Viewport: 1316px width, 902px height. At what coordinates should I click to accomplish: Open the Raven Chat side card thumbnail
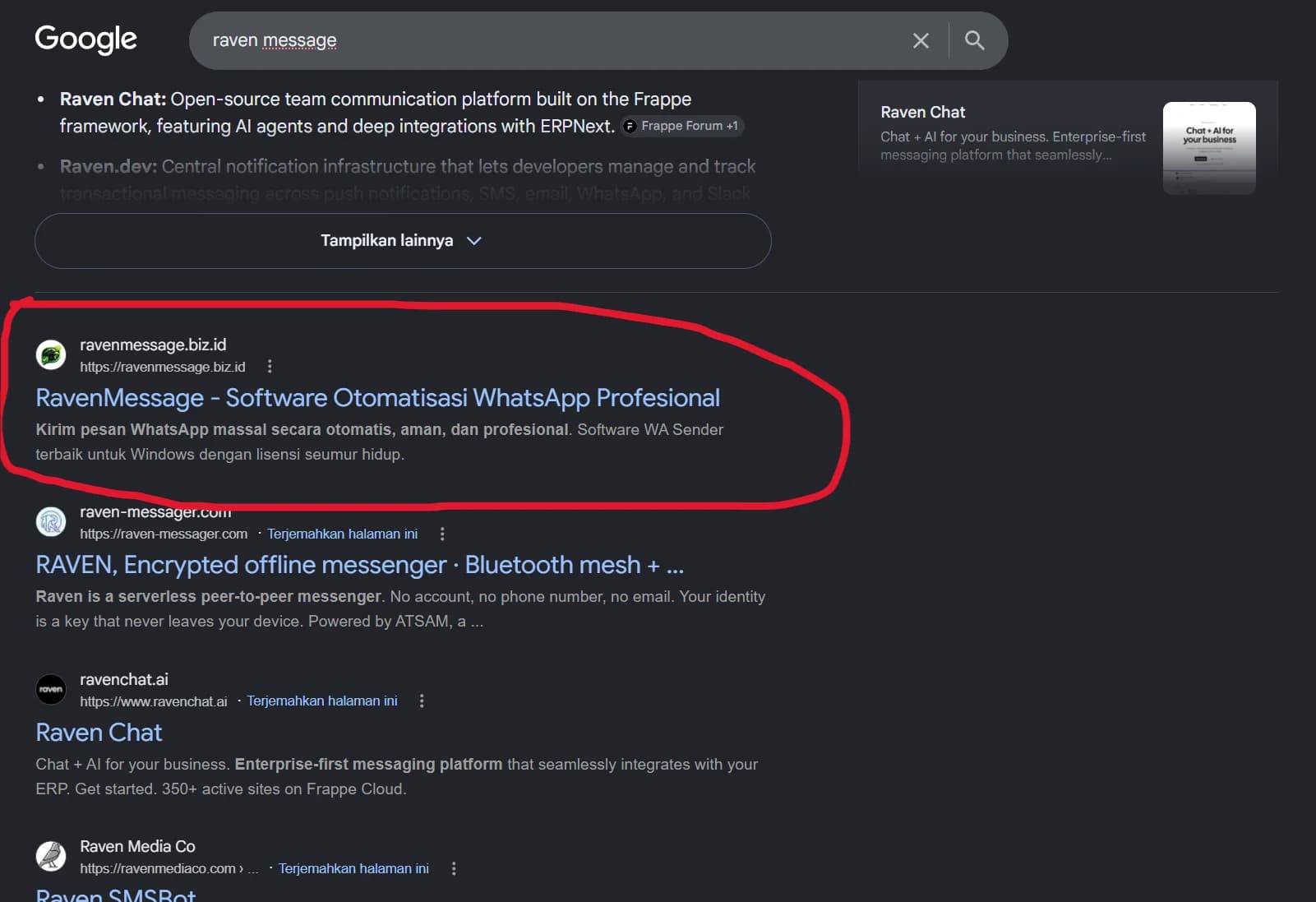[x=1209, y=148]
